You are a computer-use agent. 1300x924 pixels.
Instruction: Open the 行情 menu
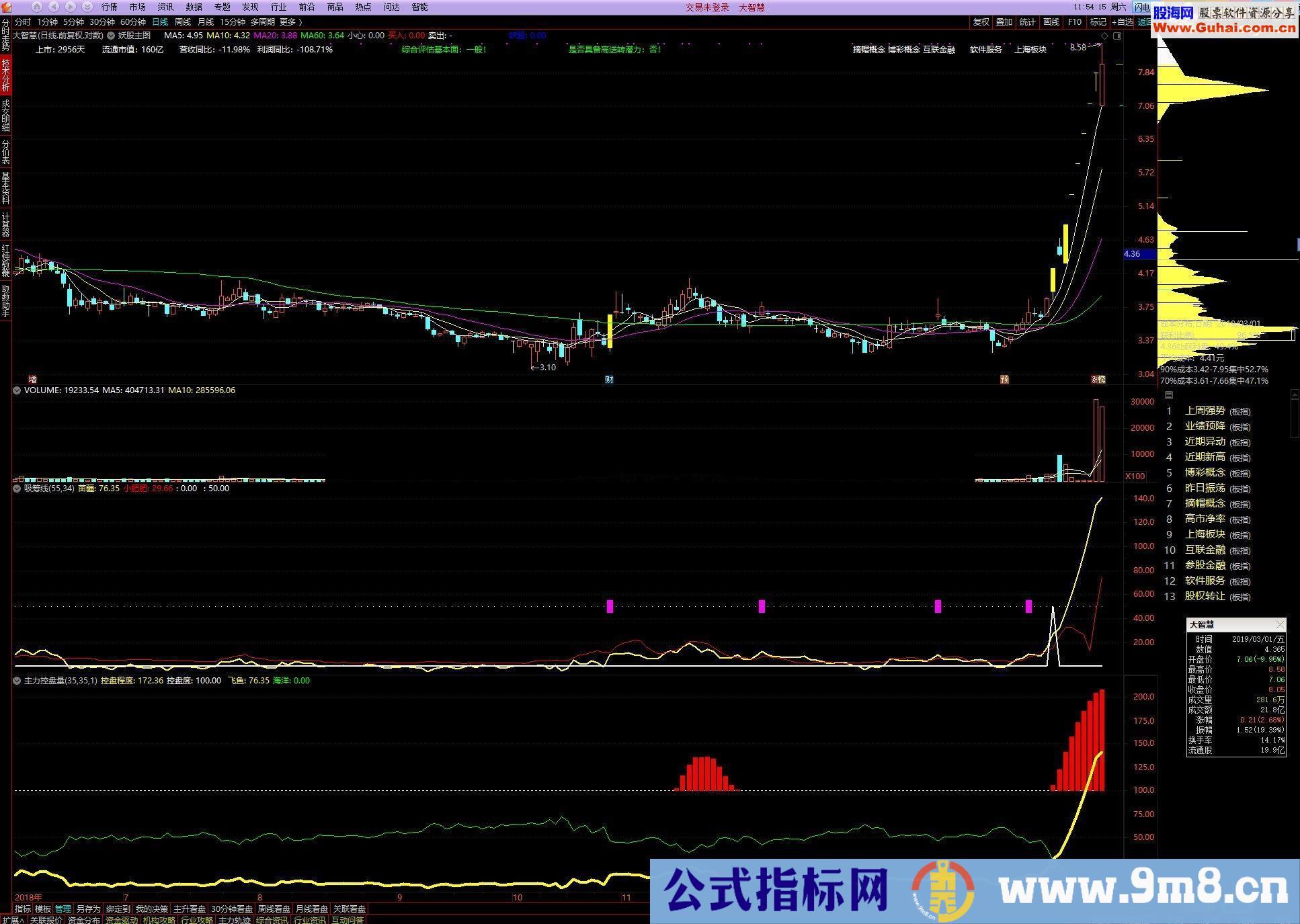tap(109, 7)
